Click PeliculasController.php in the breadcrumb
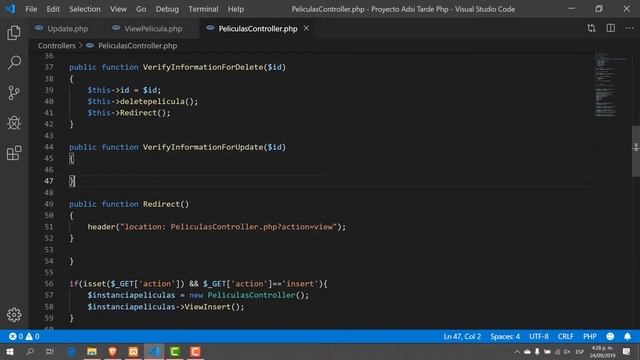The height and width of the screenshot is (360, 640). coord(138,46)
